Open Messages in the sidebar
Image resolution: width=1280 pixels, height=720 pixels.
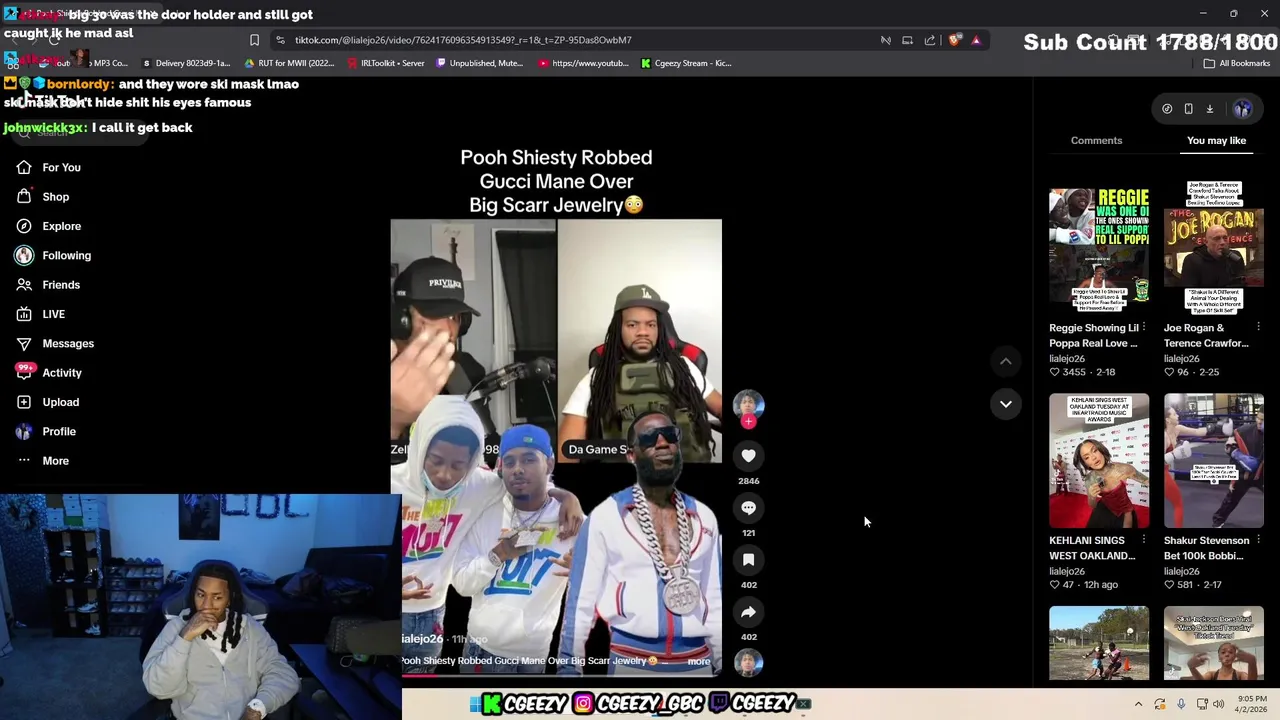[55, 343]
